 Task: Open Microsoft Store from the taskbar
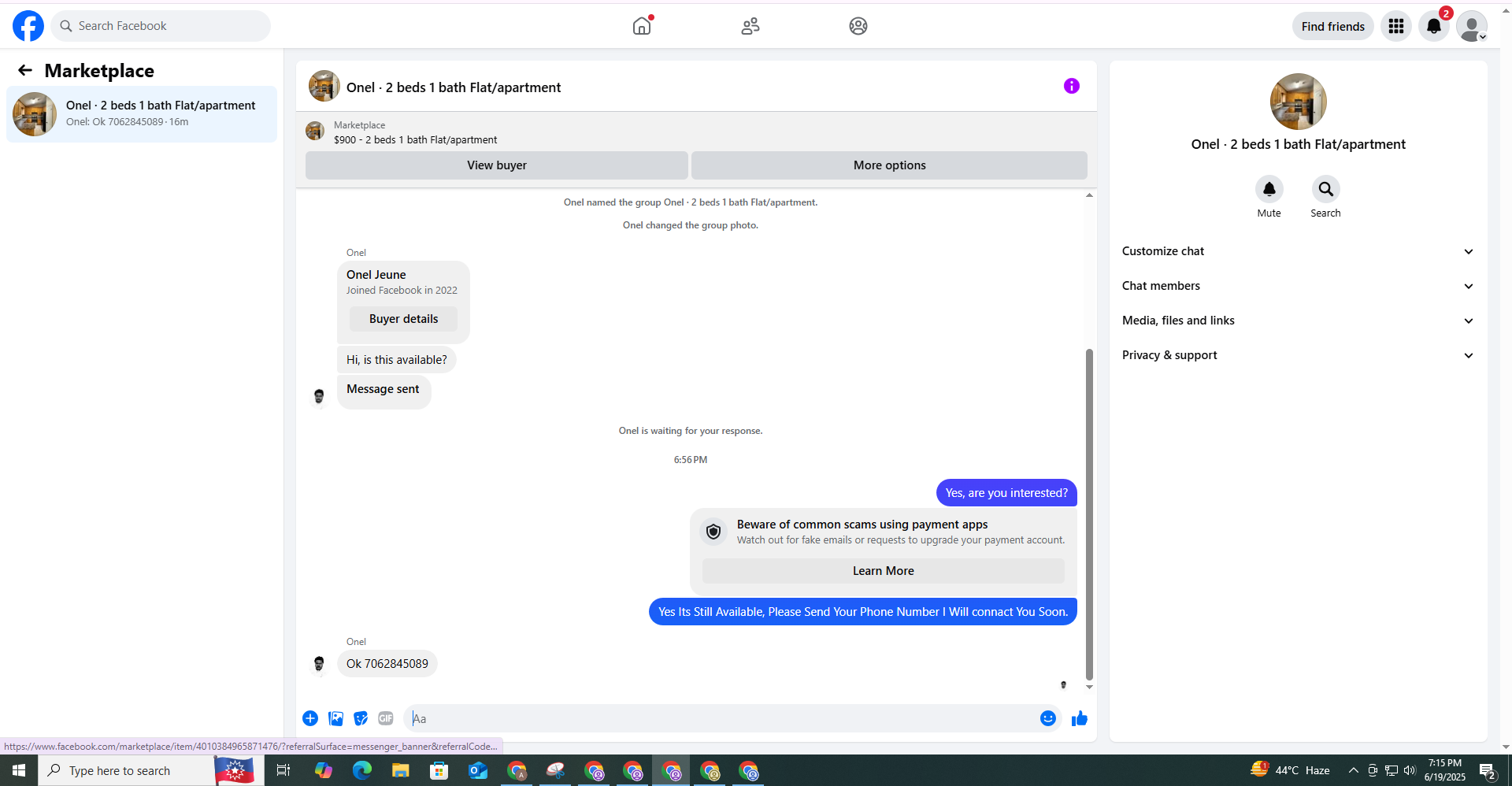click(439, 770)
